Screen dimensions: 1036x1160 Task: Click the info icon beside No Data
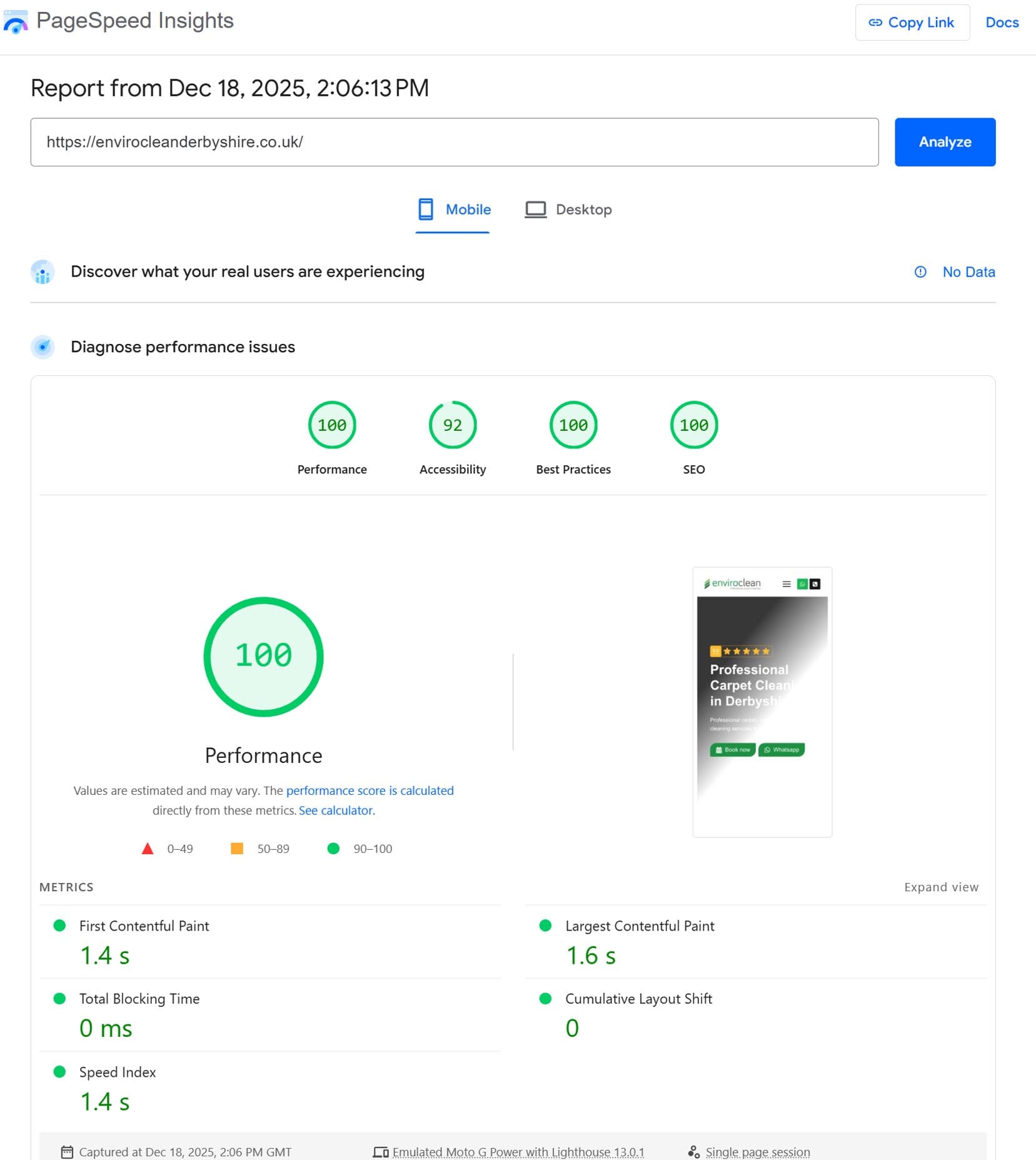[x=920, y=272]
